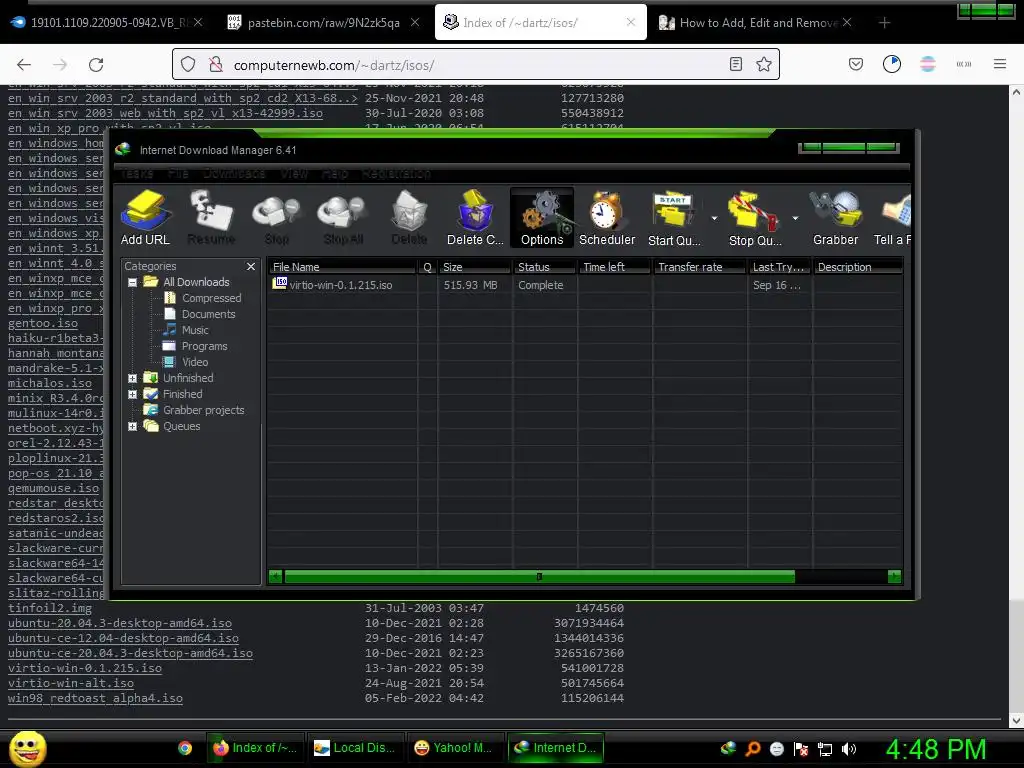
Task: Expand the Queues category
Action: point(133,426)
